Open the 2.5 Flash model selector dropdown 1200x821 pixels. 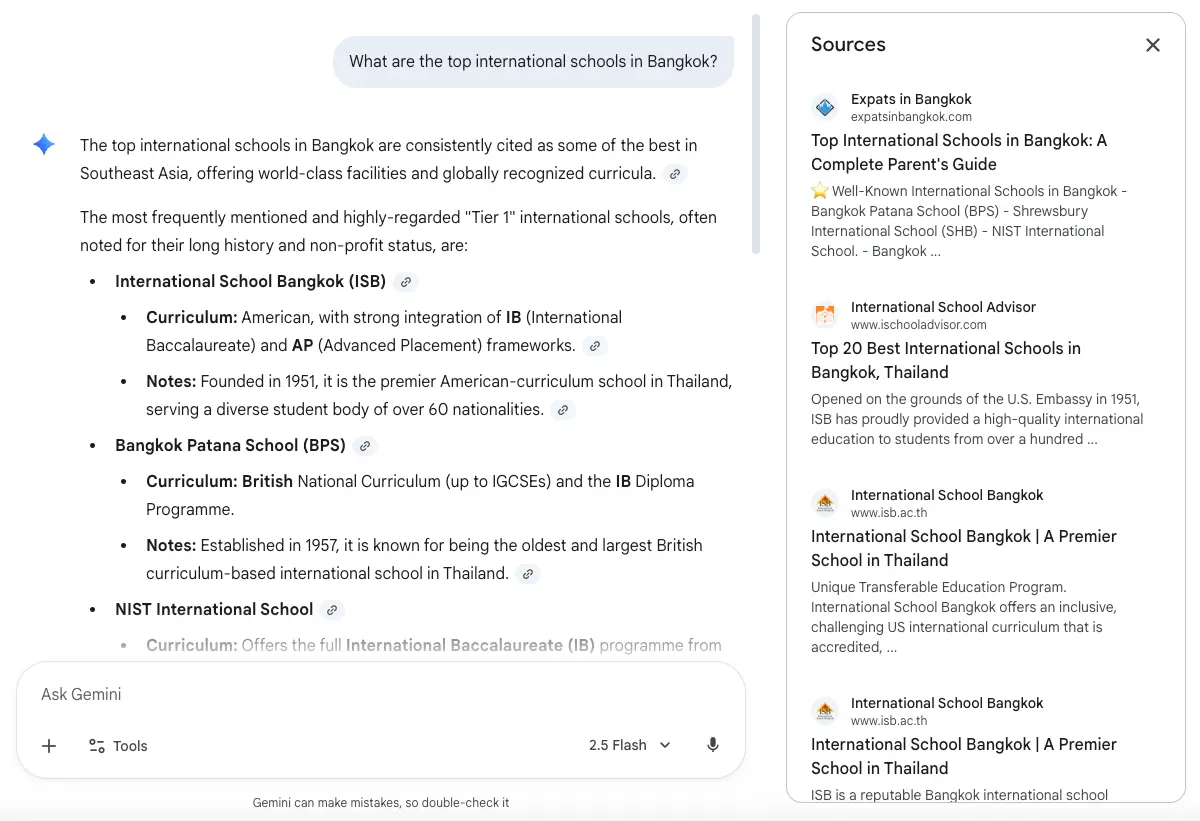click(629, 745)
